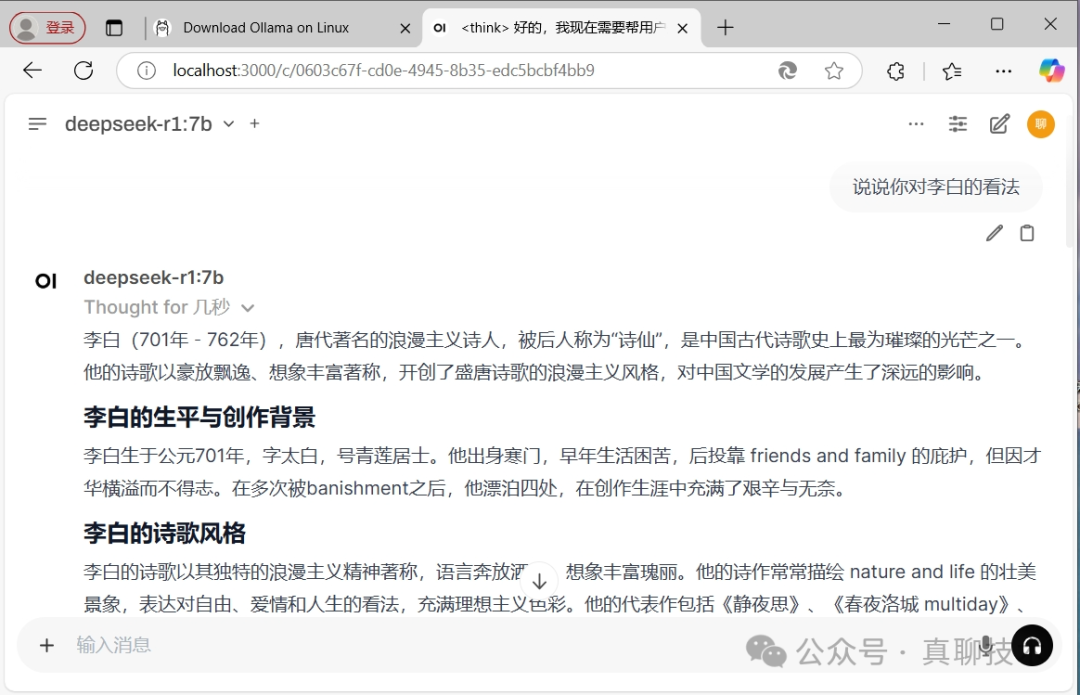Open the browser extensions puzzle icon

(x=895, y=70)
